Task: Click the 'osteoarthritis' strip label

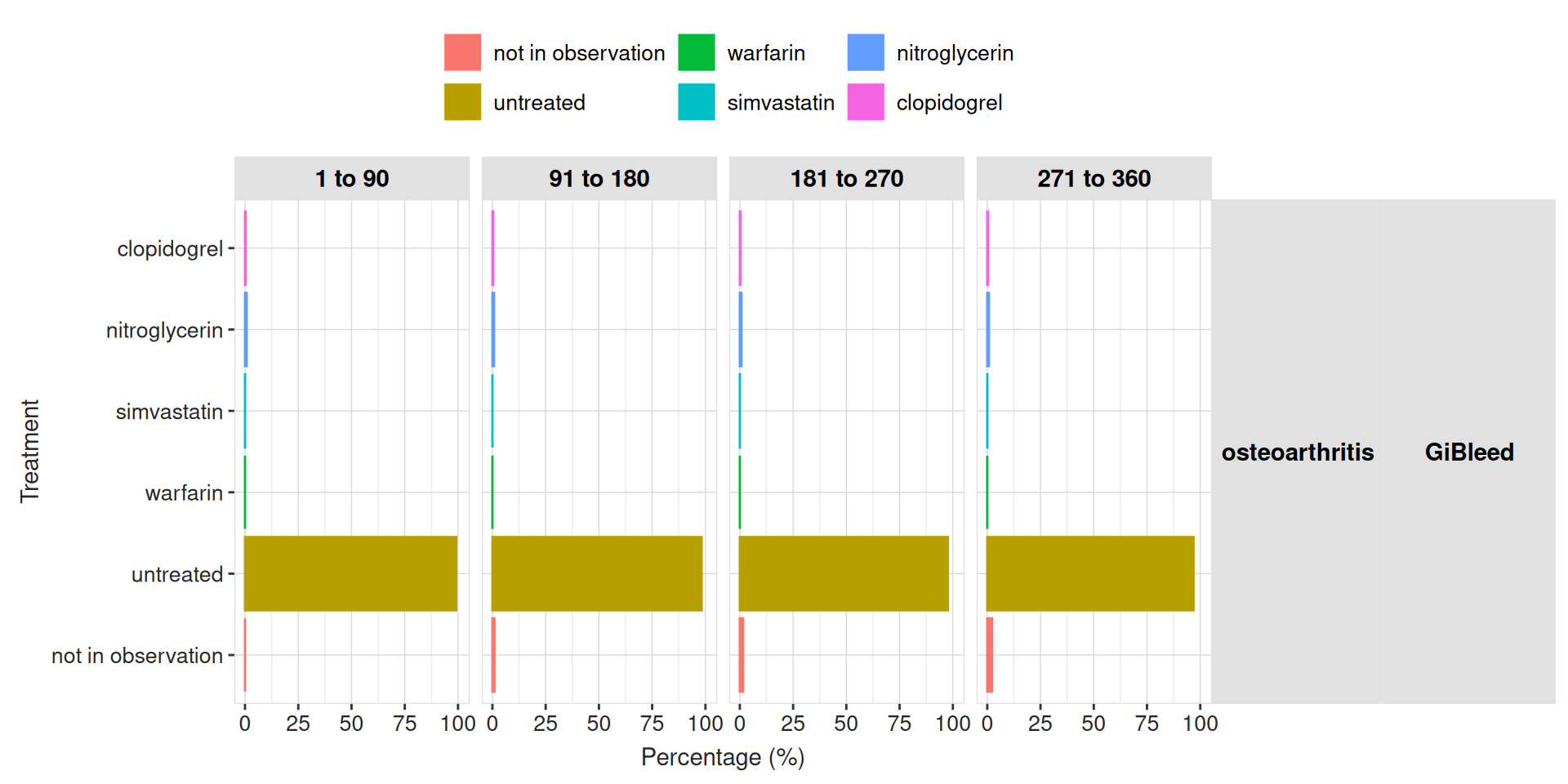Action: point(1297,452)
